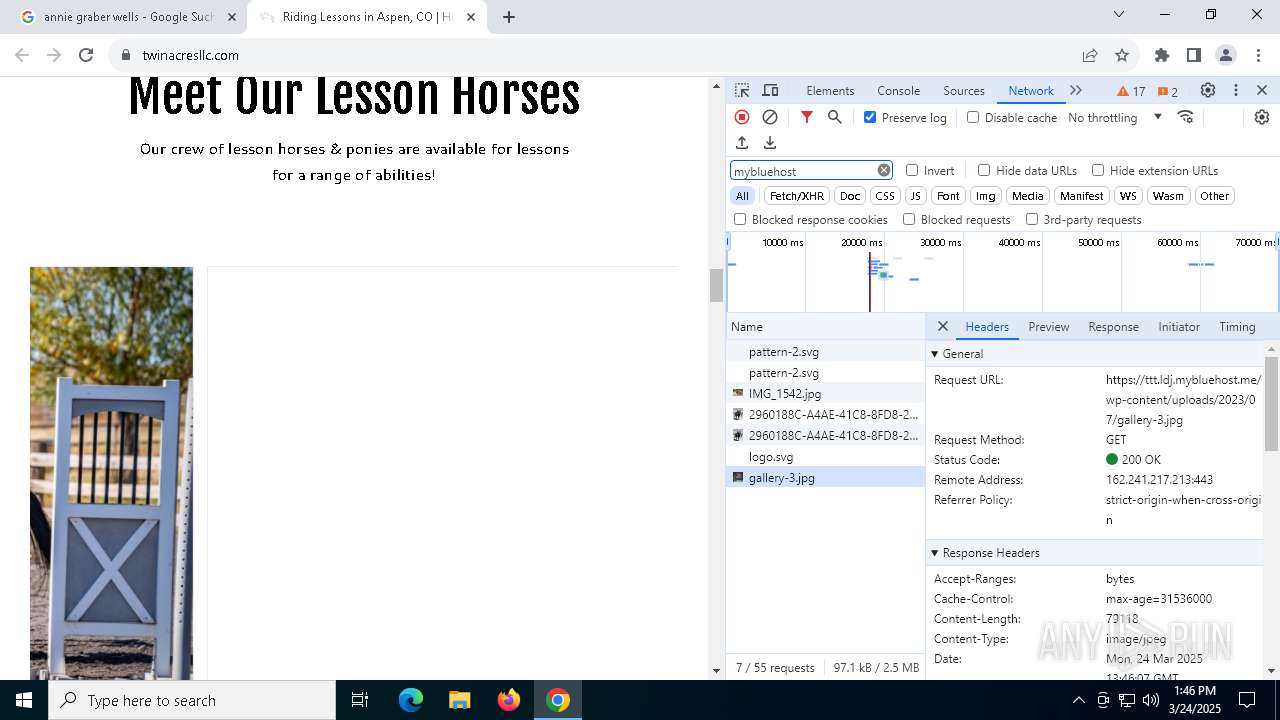Open Network panel settings gear
This screenshot has width=1280, height=720.
coord(1262,117)
